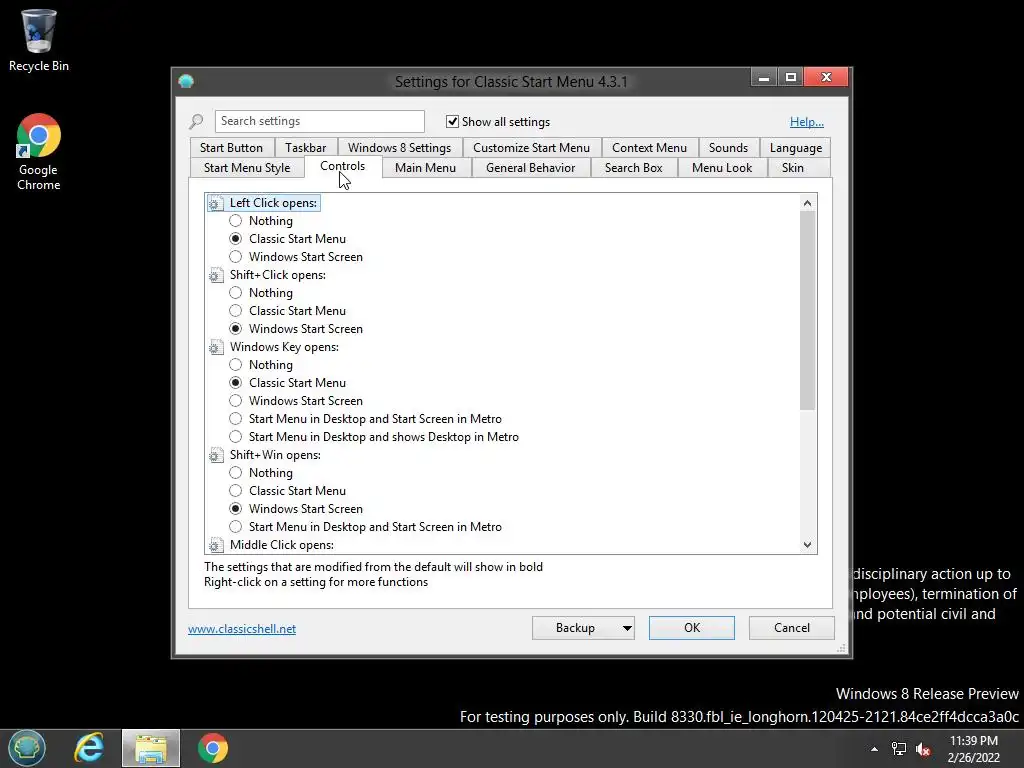The width and height of the screenshot is (1024, 768).
Task: Click the gear icon next to Windows Key opens
Action: (x=216, y=347)
